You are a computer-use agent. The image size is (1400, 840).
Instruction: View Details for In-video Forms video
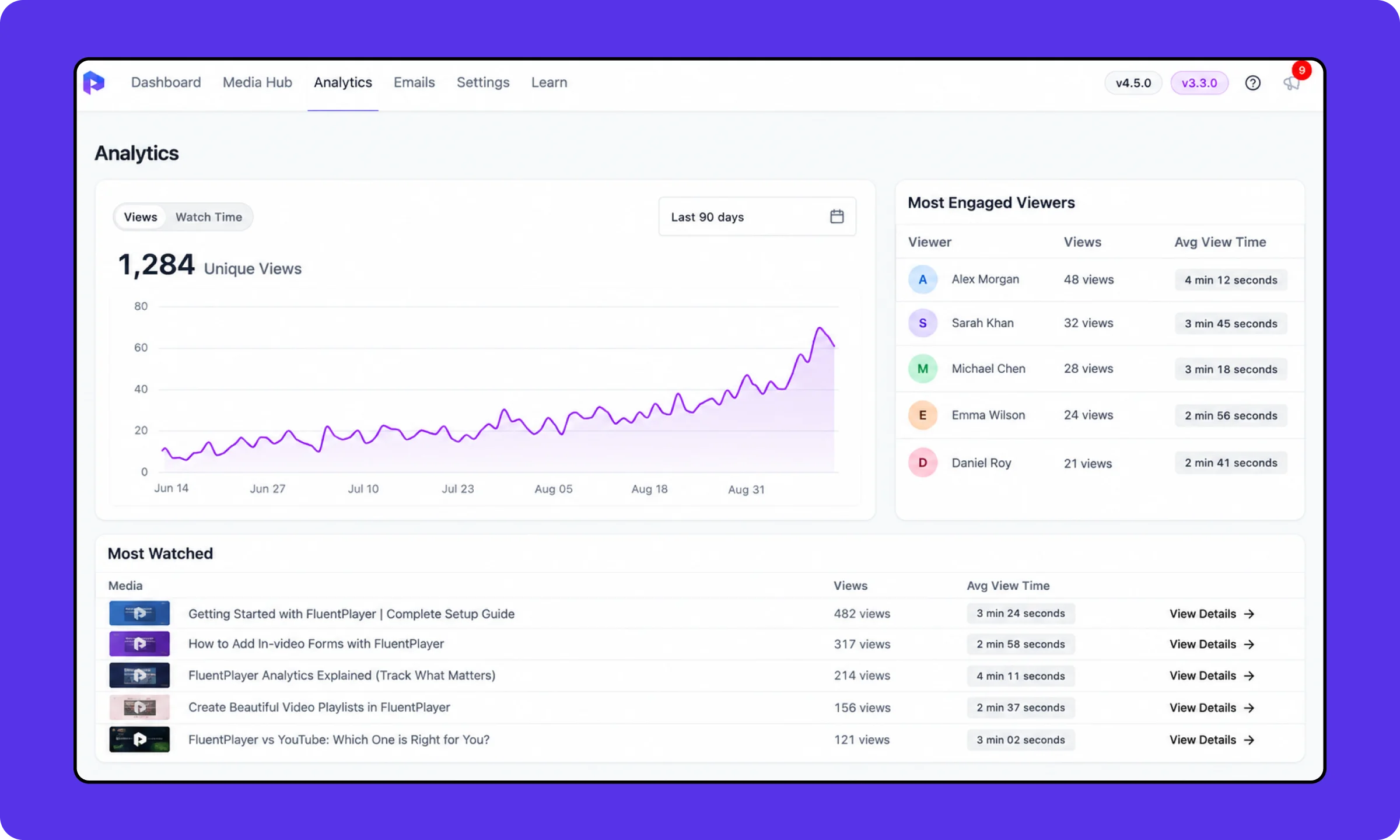point(1212,644)
